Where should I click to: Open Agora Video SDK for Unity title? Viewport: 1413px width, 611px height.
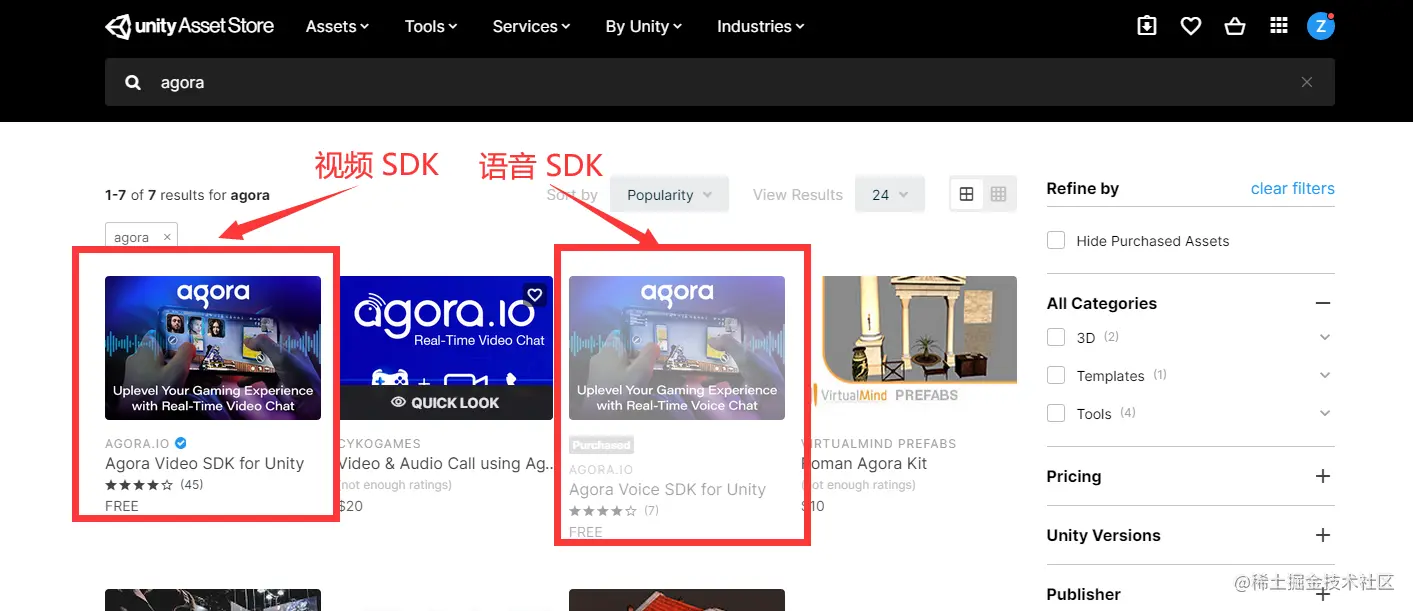point(204,463)
